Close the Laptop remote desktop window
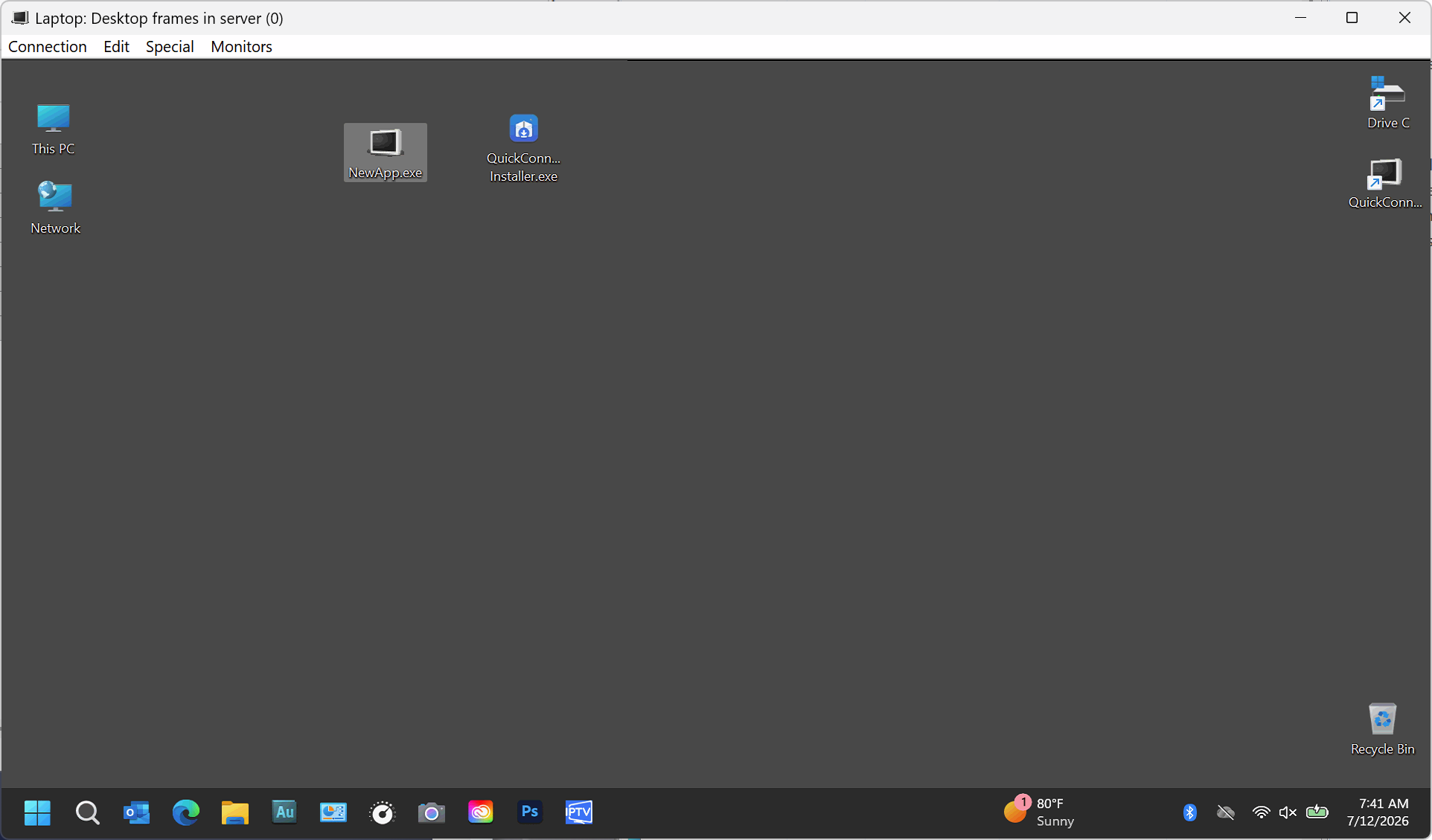Screen dimensions: 1432x840 (x=1404, y=18)
